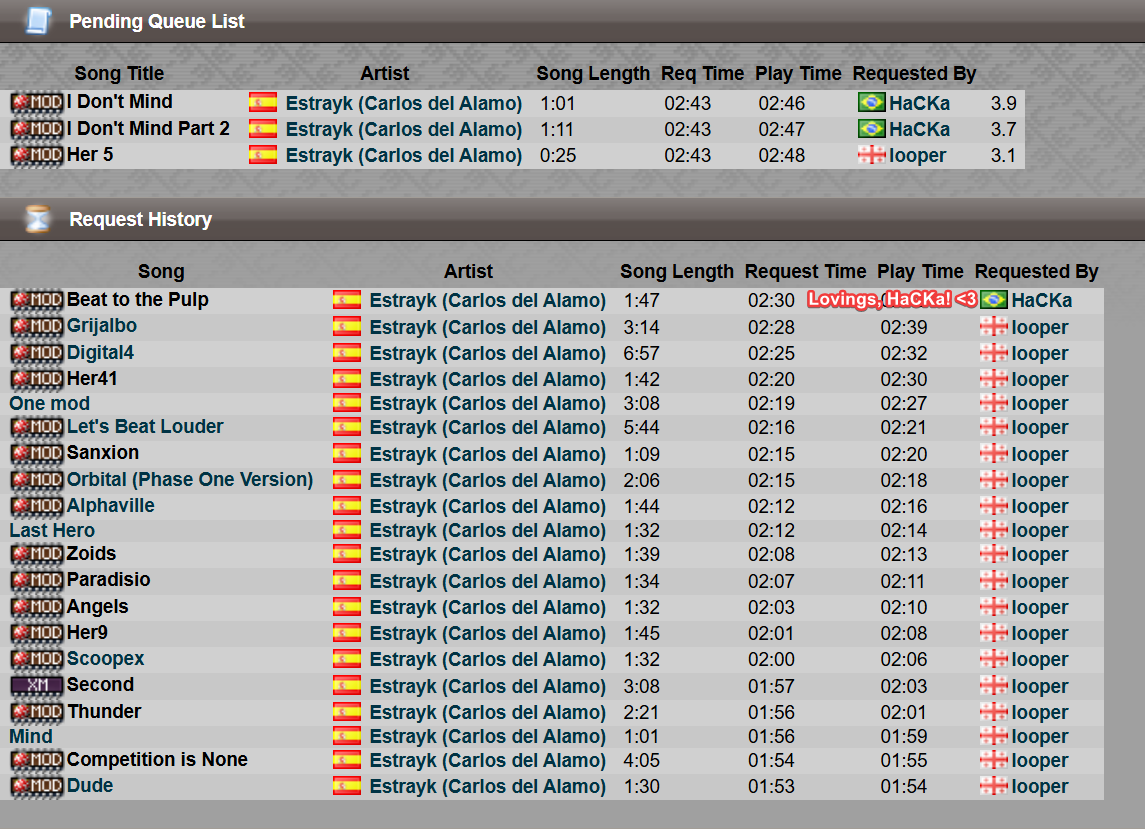The width and height of the screenshot is (1145, 829).
Task: Click the Request Time column header
Action: (x=805, y=272)
